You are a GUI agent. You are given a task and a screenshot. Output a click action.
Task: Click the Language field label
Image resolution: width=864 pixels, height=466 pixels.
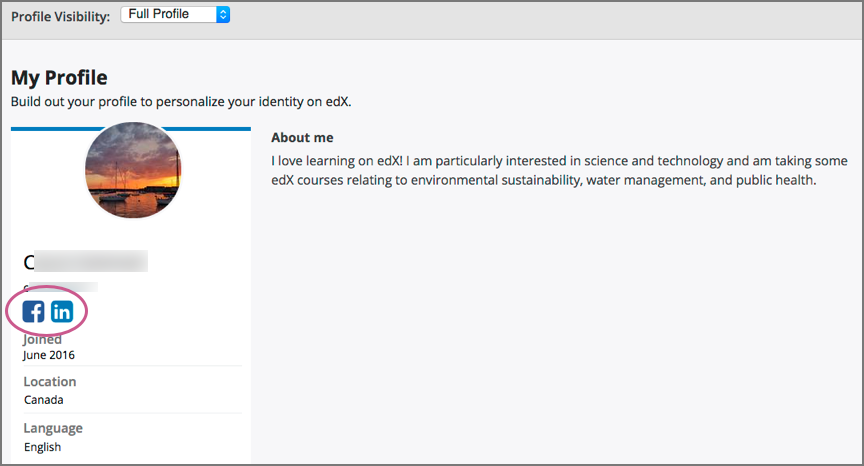[53, 429]
